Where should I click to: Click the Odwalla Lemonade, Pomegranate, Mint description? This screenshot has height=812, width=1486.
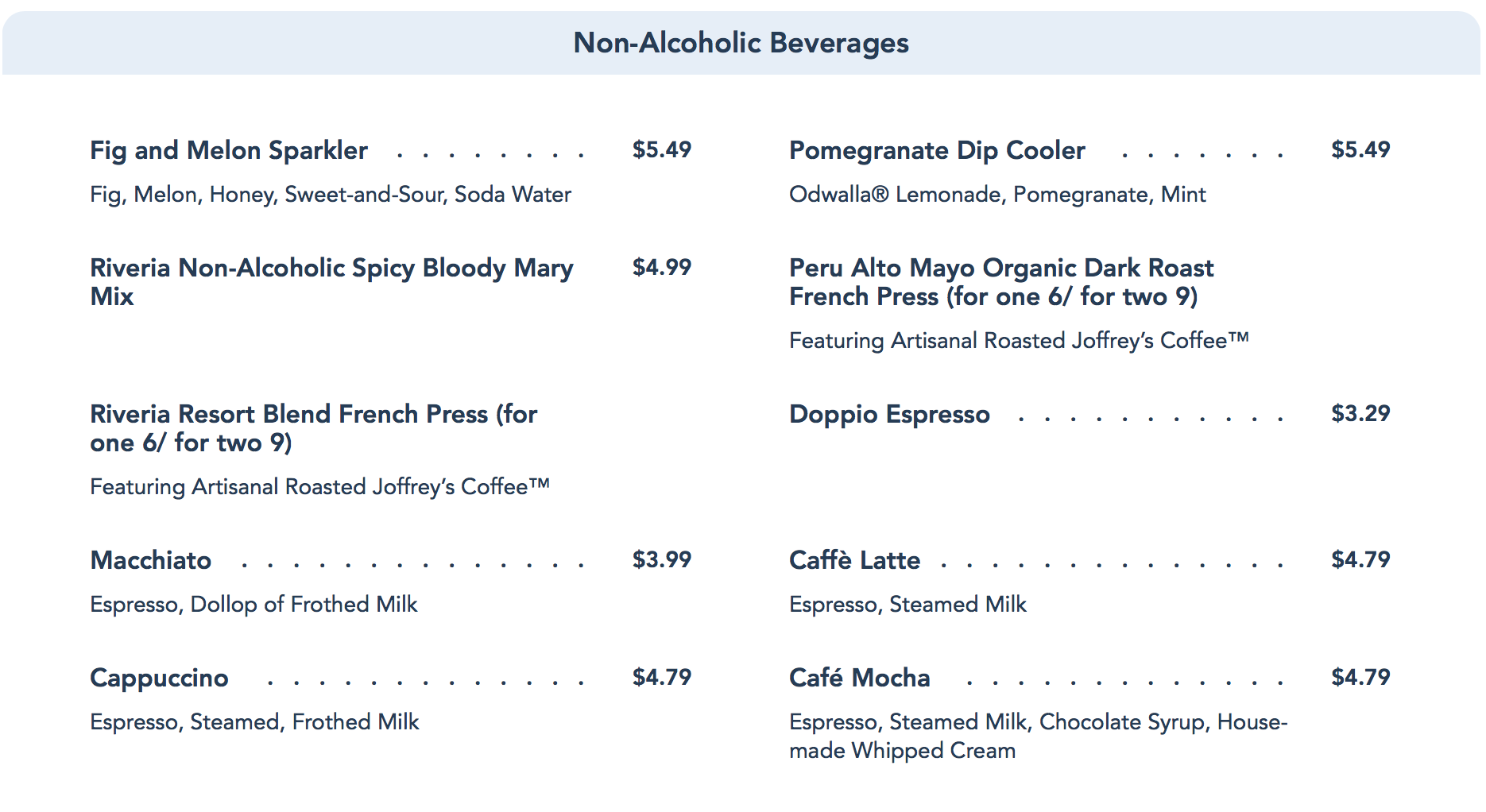pos(997,195)
